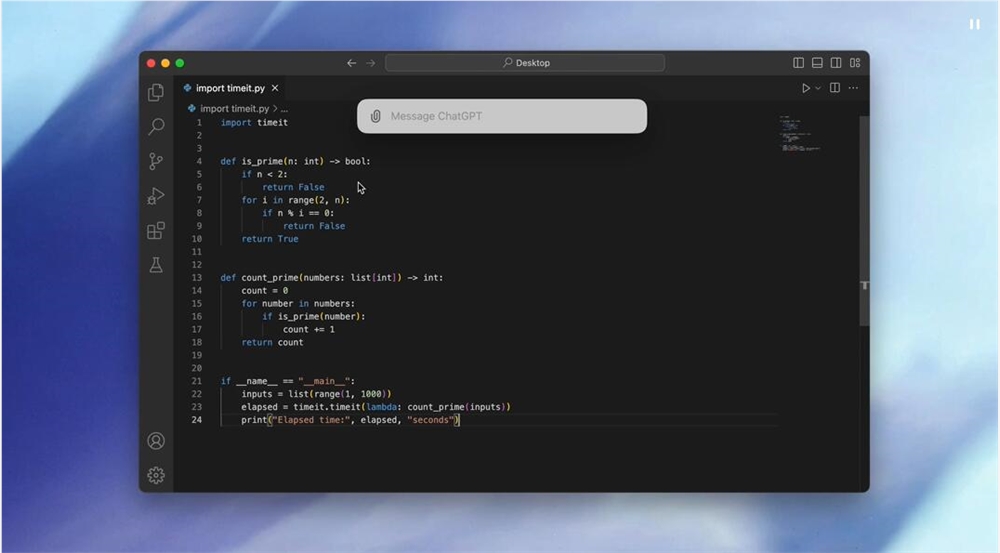This screenshot has height=553, width=1000.
Task: Click the ellipsis breadcrumb segment
Action: [284, 108]
